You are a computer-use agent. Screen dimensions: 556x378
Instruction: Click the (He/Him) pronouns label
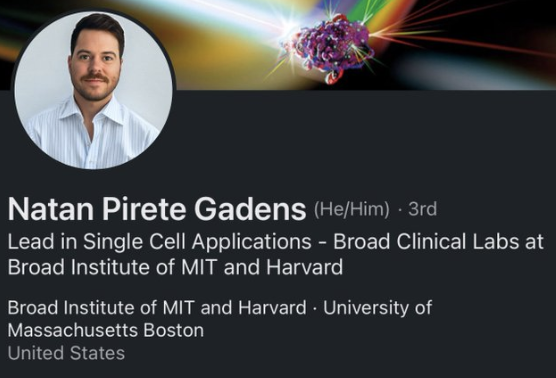click(x=351, y=209)
